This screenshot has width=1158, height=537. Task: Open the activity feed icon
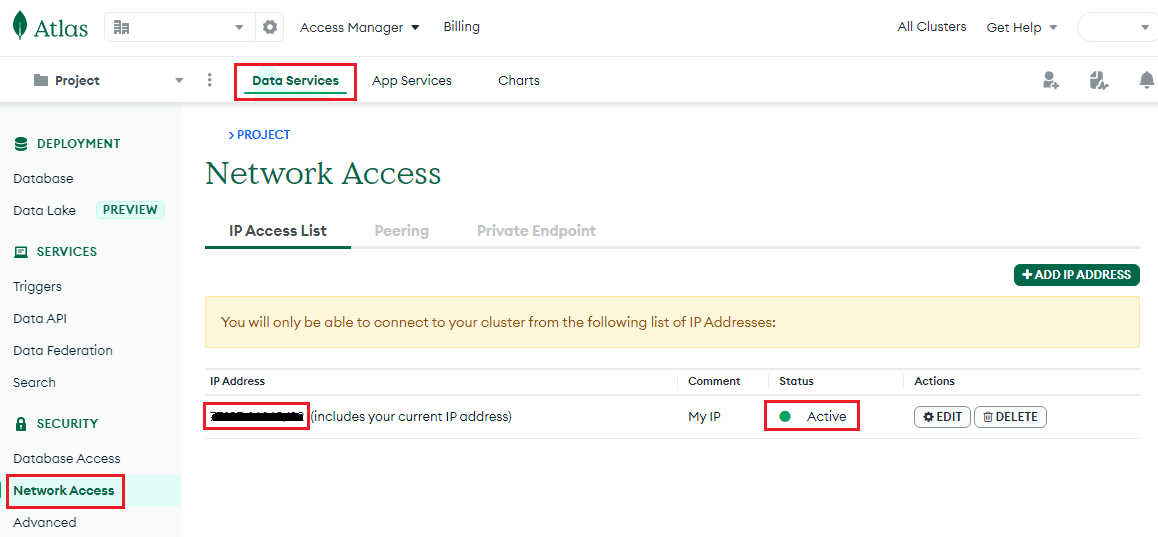(1099, 81)
